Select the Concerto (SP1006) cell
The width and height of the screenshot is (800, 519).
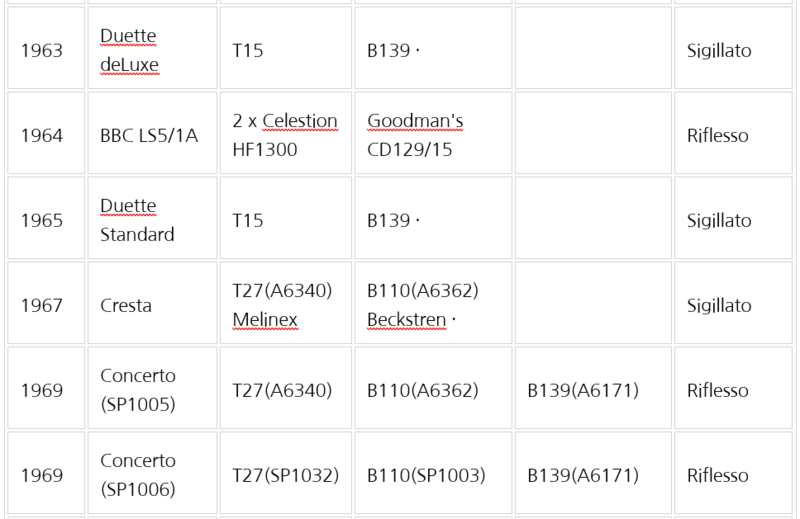pyautogui.click(x=138, y=475)
